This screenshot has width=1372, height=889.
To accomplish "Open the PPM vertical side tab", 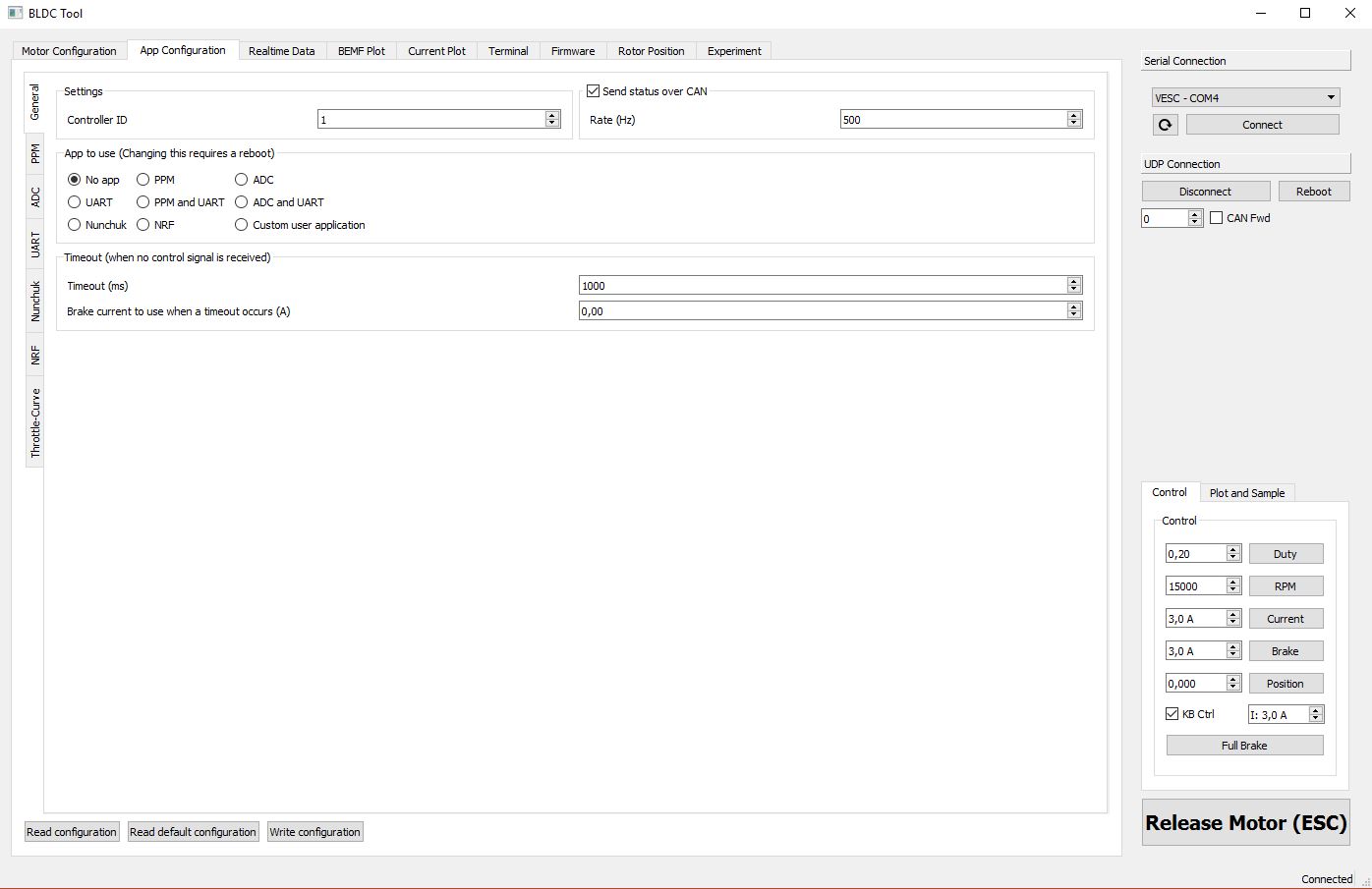I will [x=35, y=153].
